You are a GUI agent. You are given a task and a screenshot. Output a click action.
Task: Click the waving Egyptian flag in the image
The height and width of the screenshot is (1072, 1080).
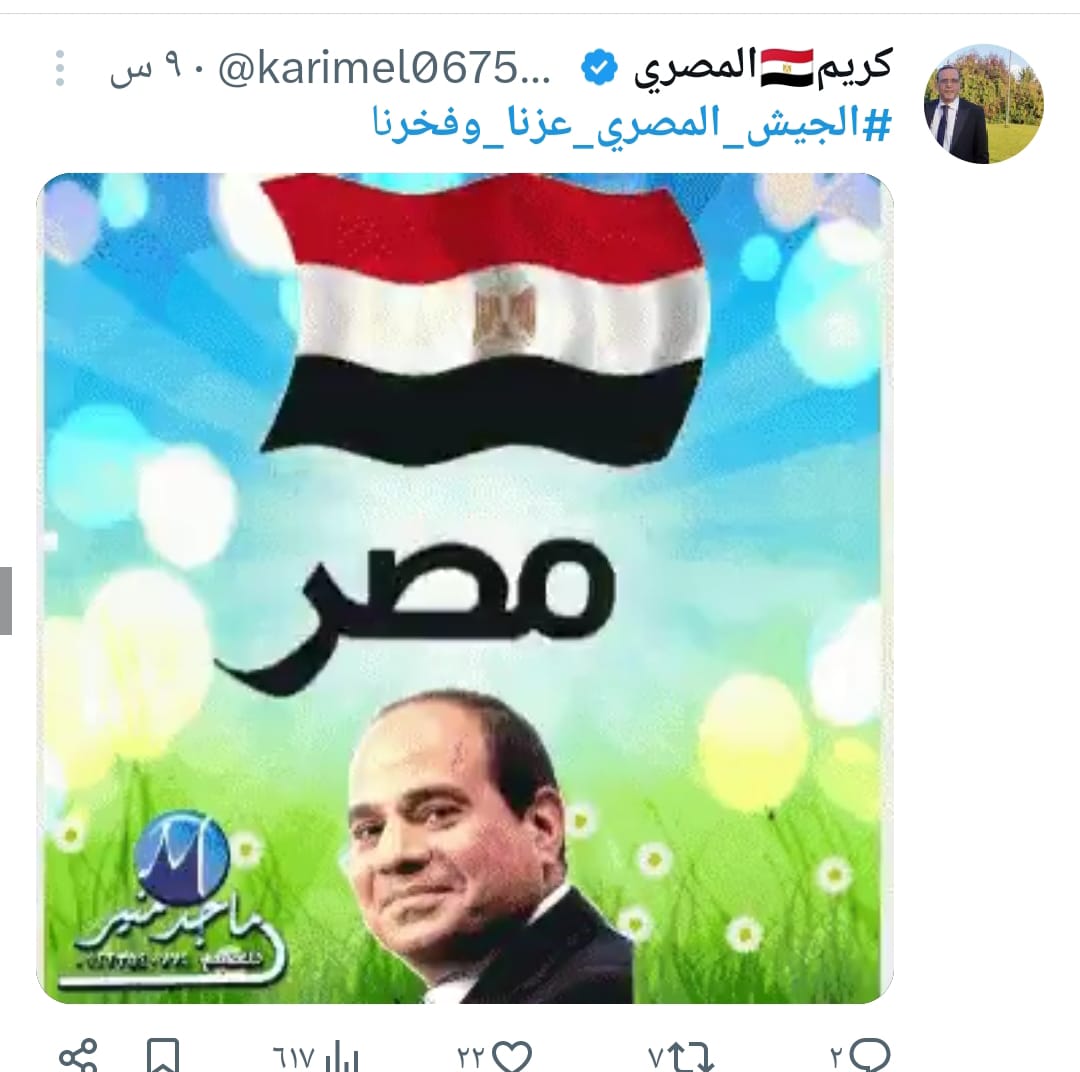[x=484, y=318]
